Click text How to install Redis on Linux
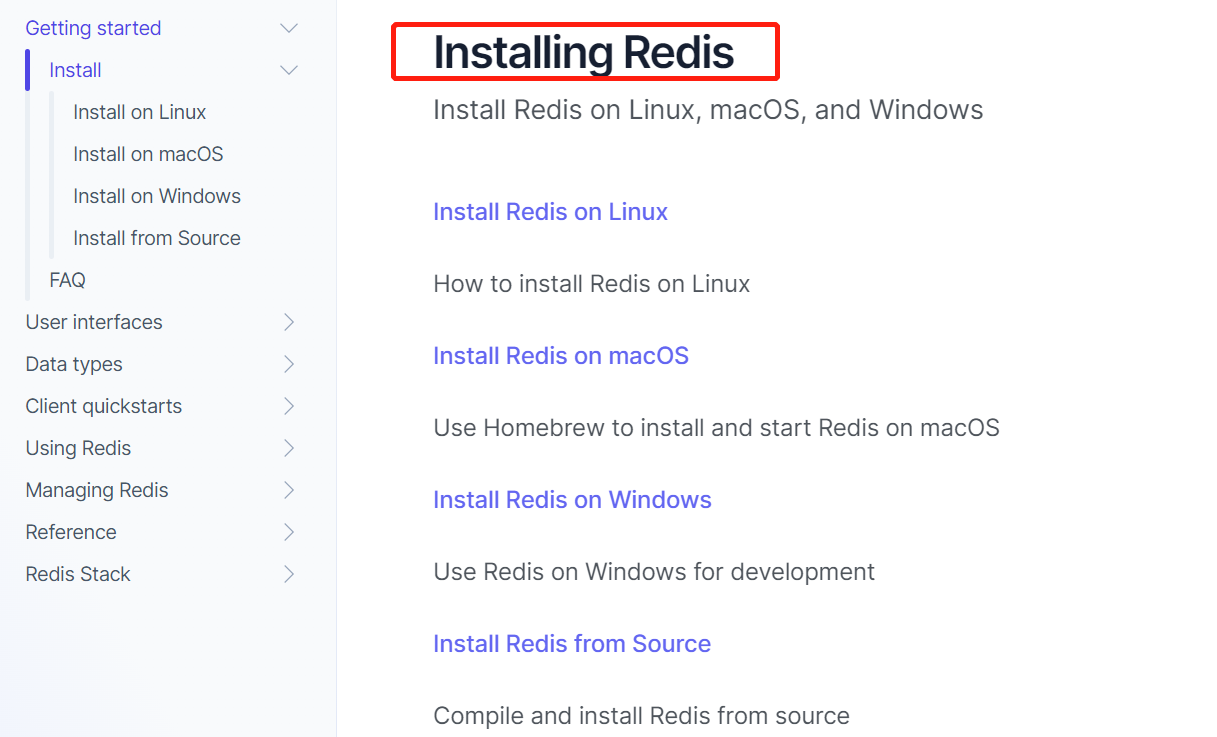 [x=591, y=284]
